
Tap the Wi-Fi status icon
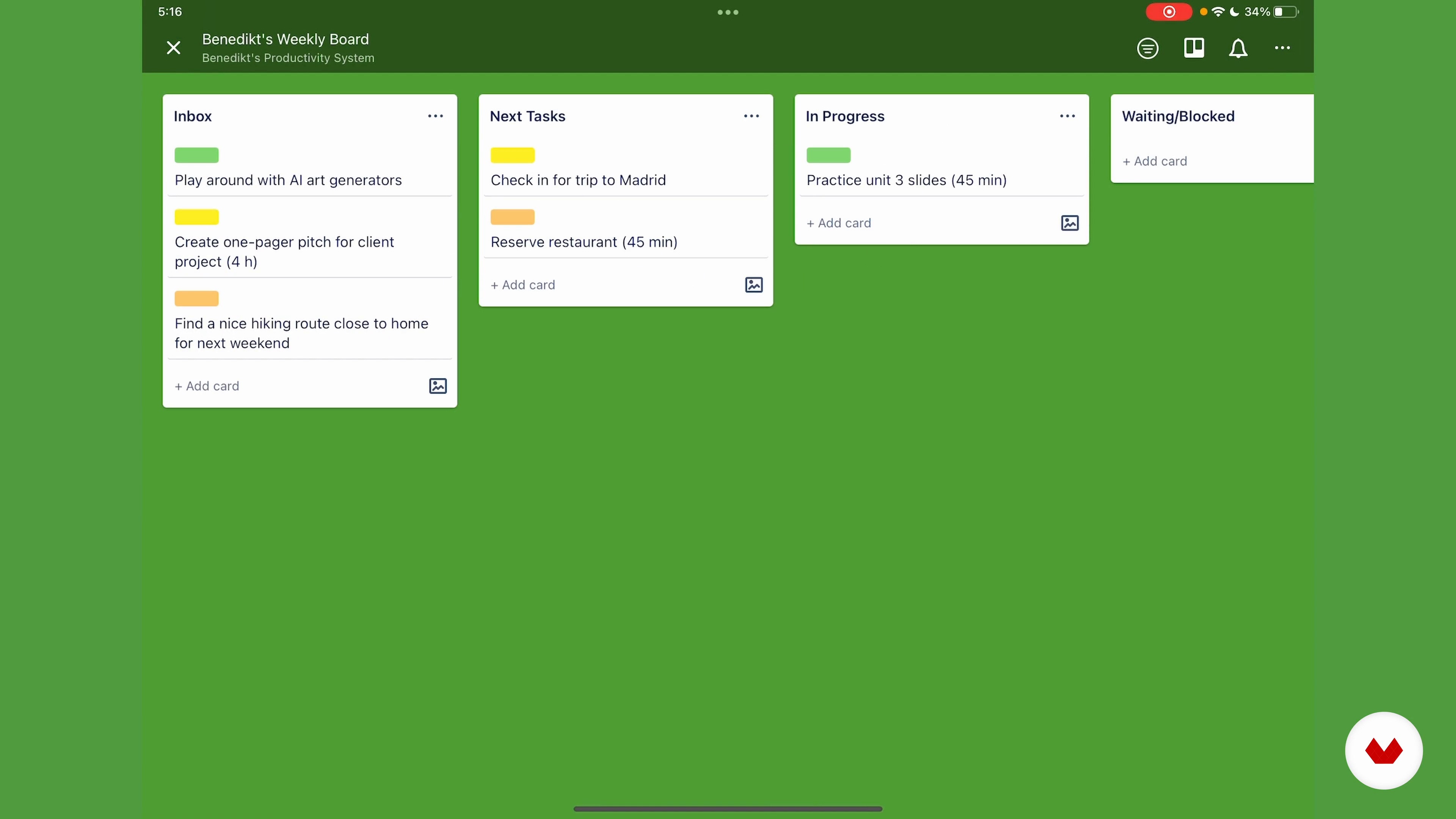pos(1218,12)
